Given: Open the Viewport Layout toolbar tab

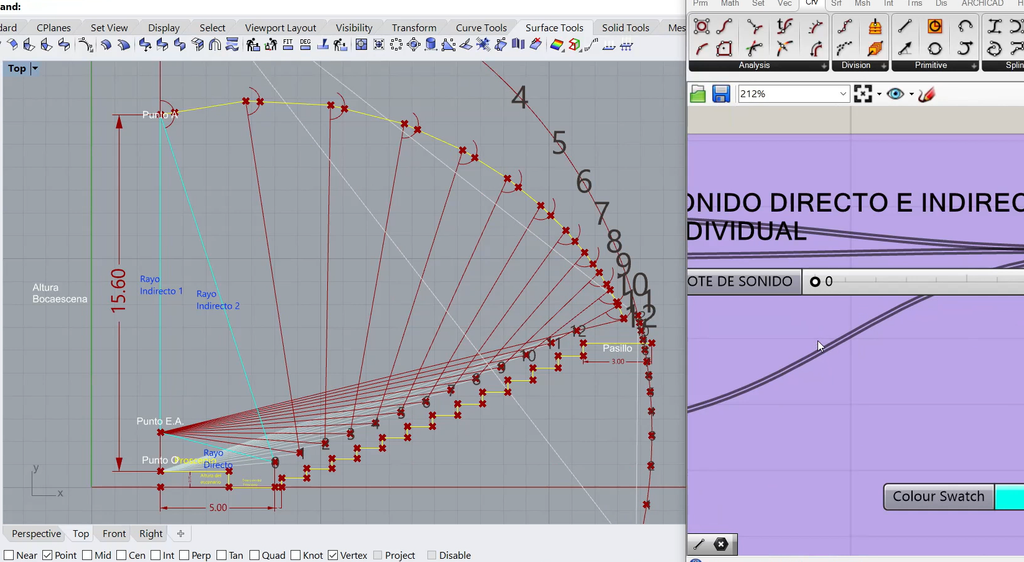Looking at the screenshot, I should [x=280, y=27].
